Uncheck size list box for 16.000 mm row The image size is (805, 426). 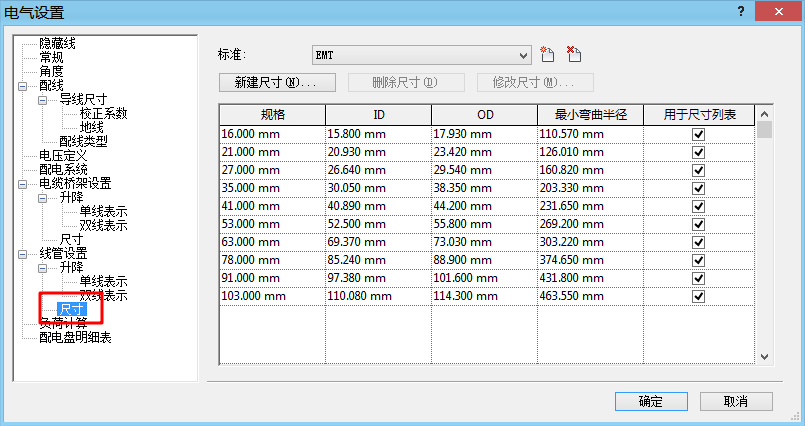coord(698,134)
